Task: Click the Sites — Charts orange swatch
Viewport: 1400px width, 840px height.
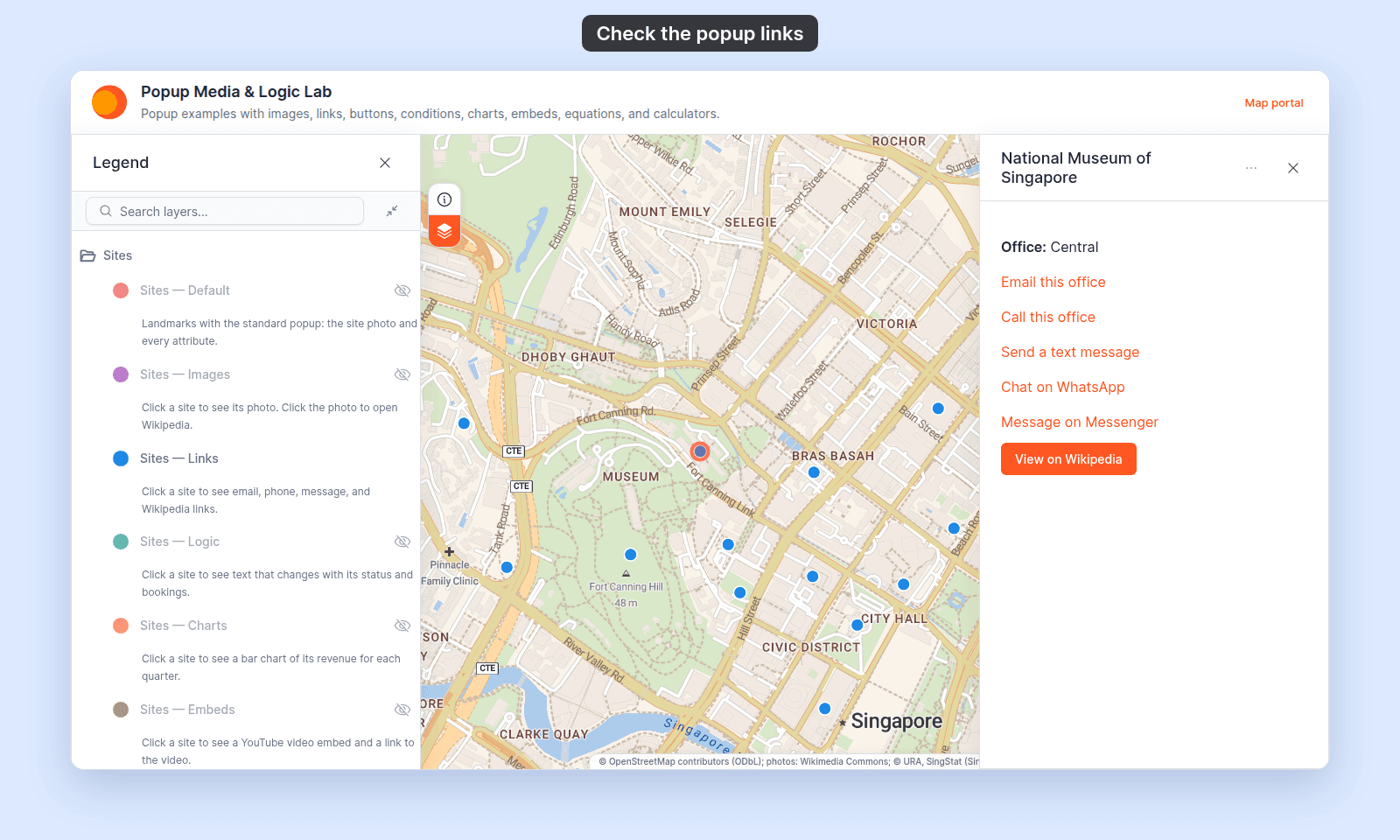Action: click(x=121, y=626)
